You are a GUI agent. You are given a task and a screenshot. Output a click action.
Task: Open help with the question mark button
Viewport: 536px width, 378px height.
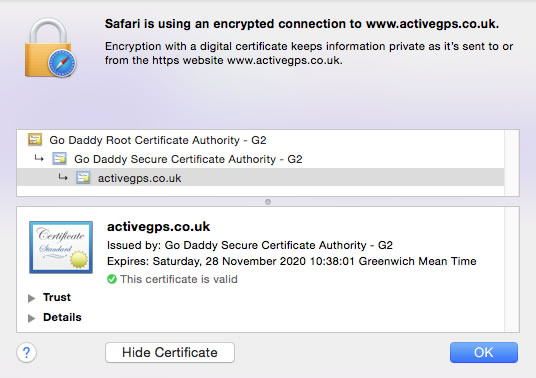pyautogui.click(x=26, y=352)
